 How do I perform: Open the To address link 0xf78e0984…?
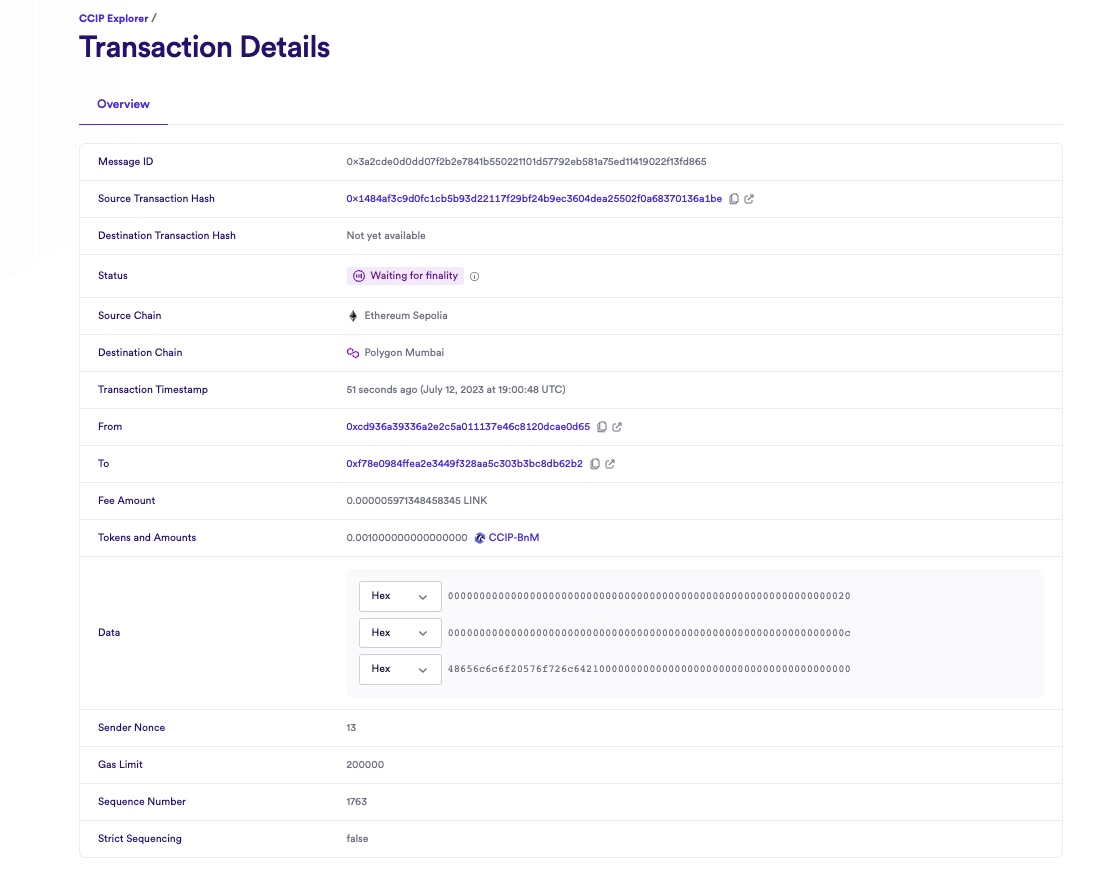click(464, 464)
